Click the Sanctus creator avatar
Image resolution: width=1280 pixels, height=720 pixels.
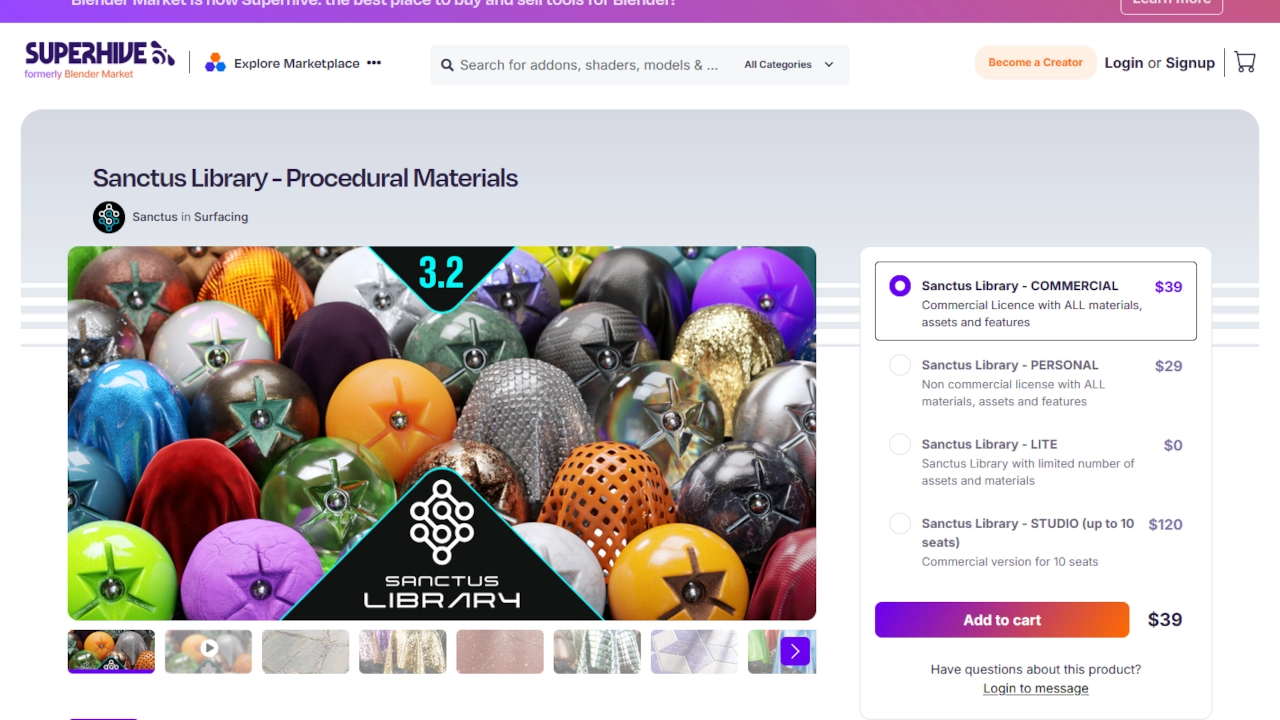(109, 217)
